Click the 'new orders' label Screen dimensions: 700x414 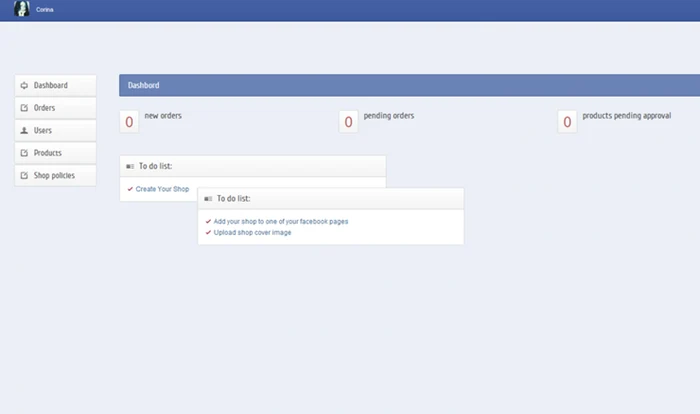[x=163, y=116]
